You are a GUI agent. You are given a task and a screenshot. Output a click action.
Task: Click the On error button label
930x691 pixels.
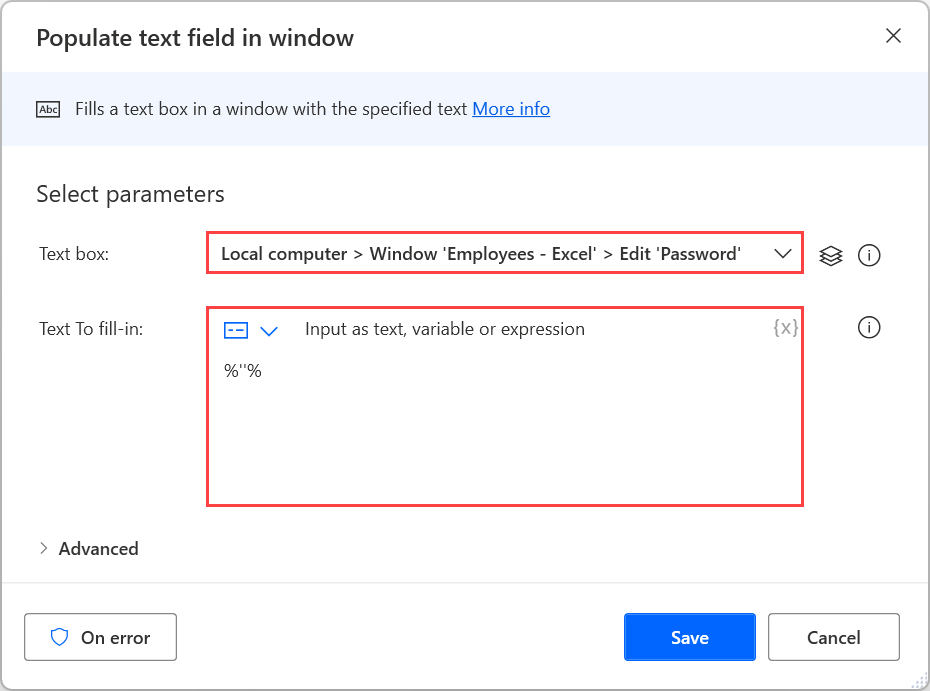click(x=116, y=638)
